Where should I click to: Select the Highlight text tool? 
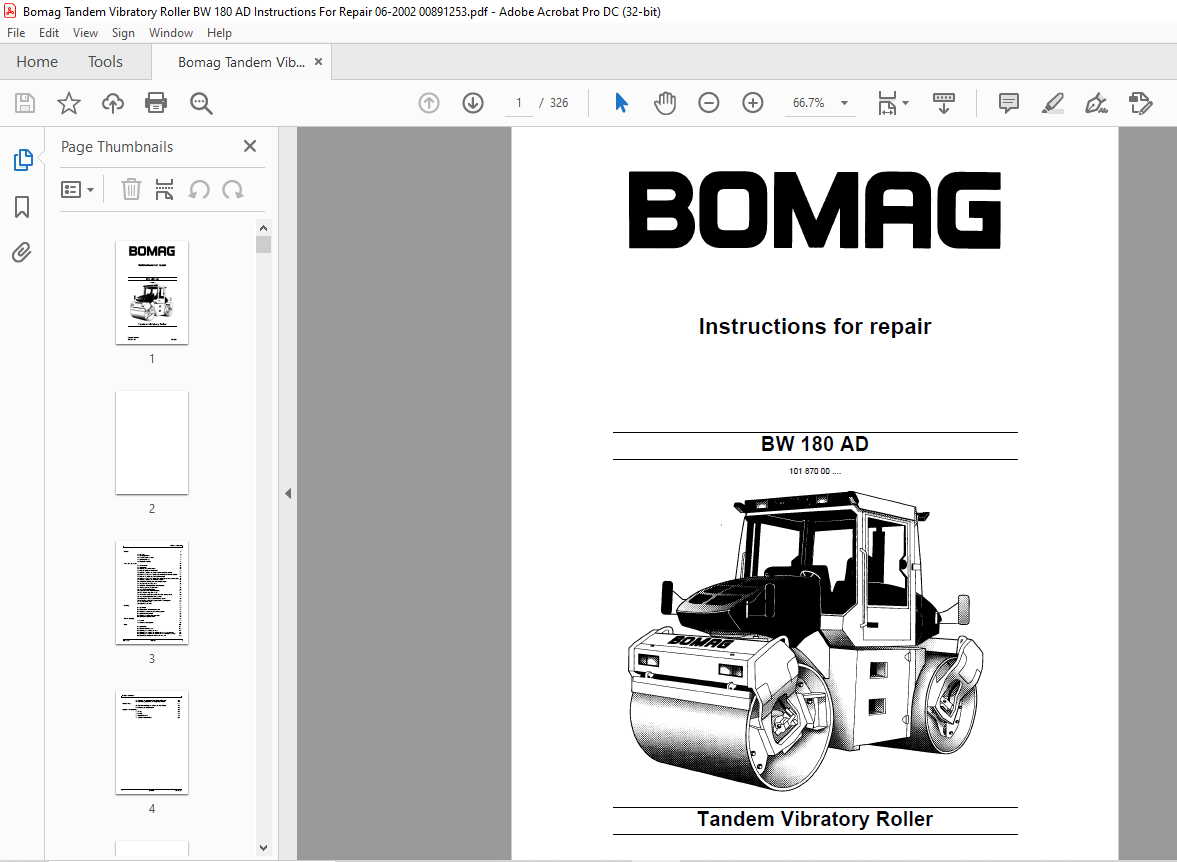pyautogui.click(x=1052, y=103)
